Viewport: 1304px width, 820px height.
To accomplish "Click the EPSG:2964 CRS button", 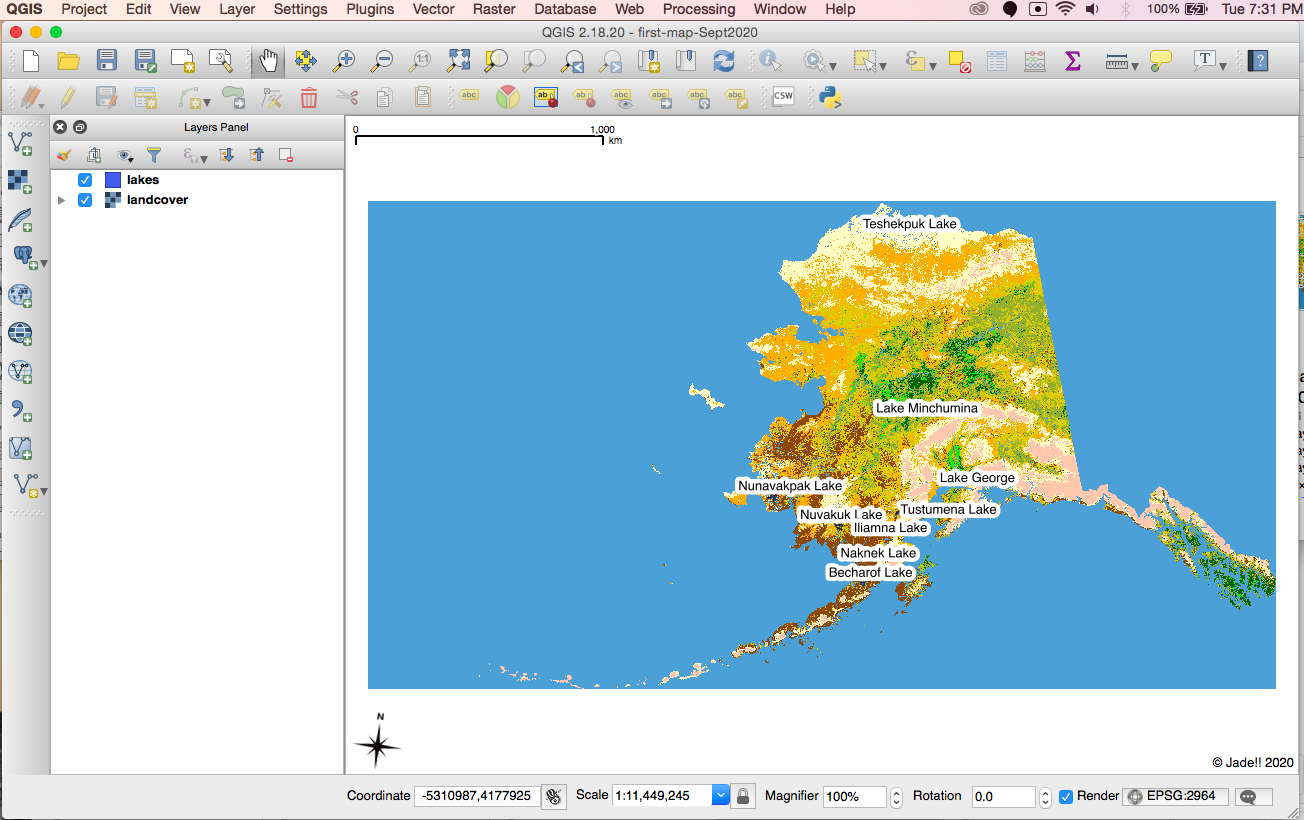I will tap(1175, 796).
